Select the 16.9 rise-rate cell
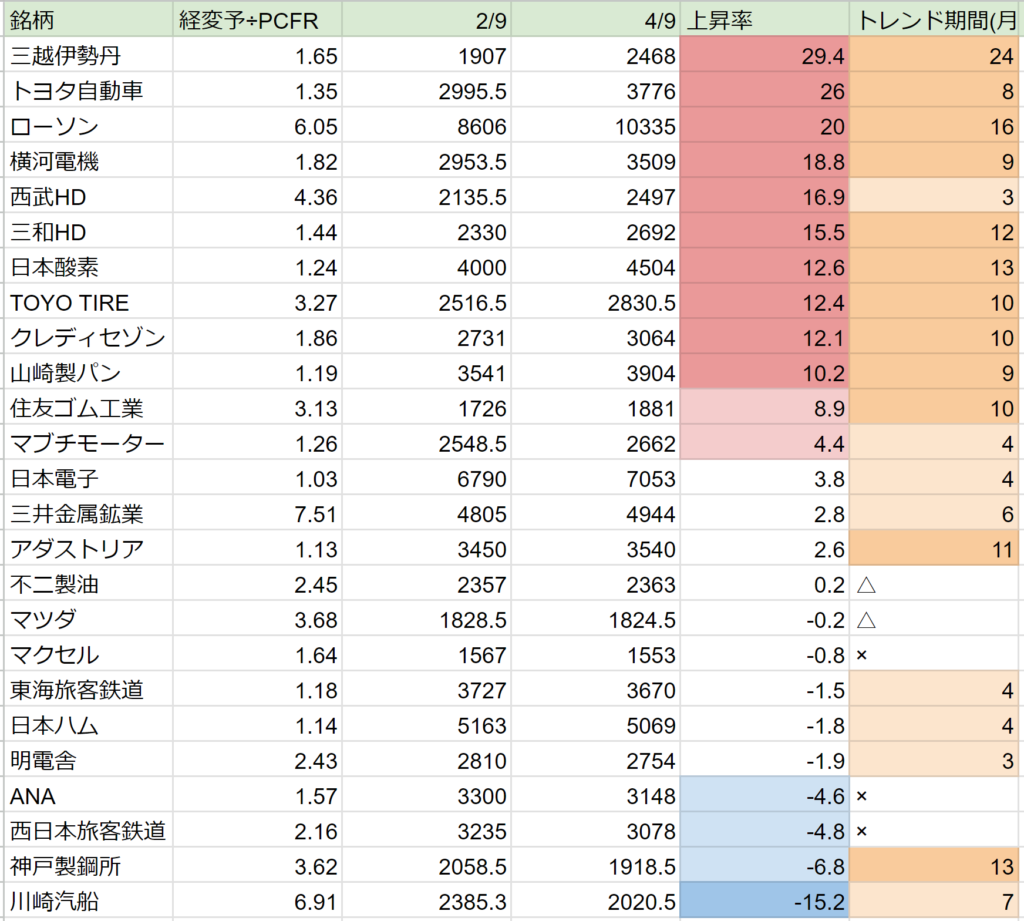Image resolution: width=1024 pixels, height=921 pixels. 765,197
